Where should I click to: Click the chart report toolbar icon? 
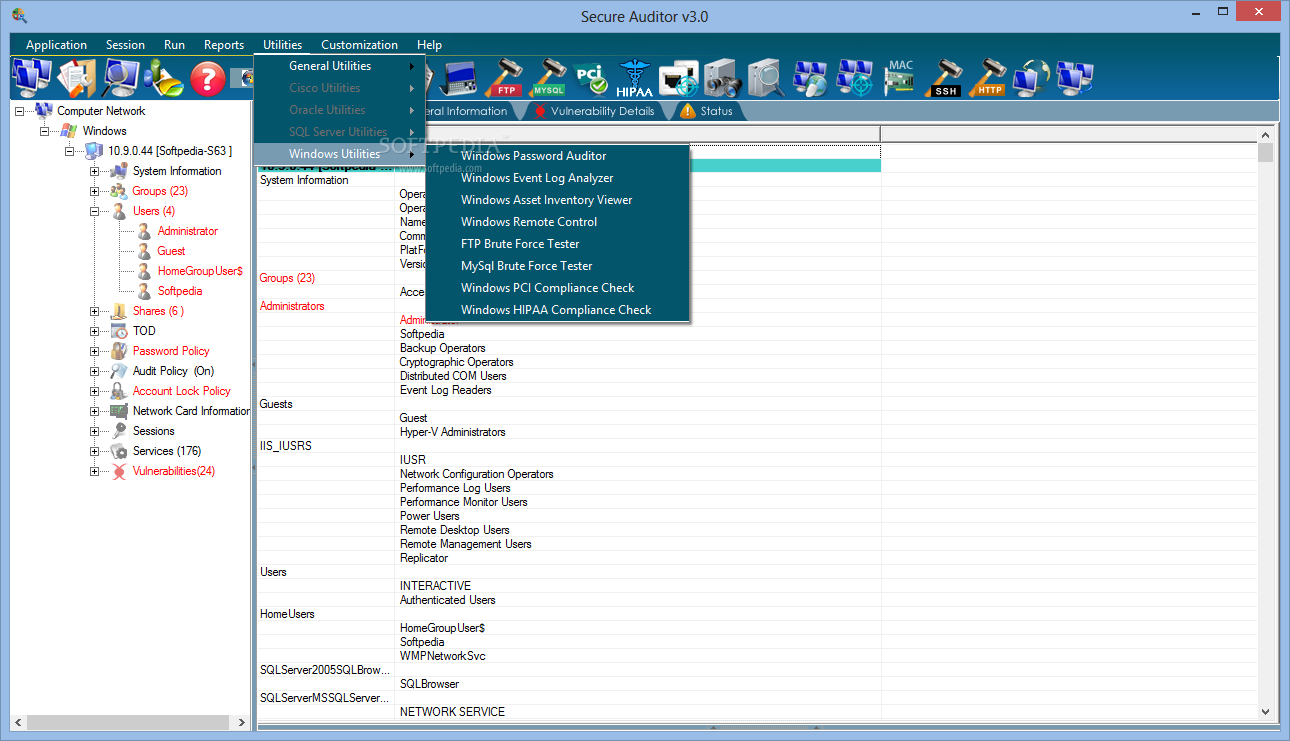164,78
